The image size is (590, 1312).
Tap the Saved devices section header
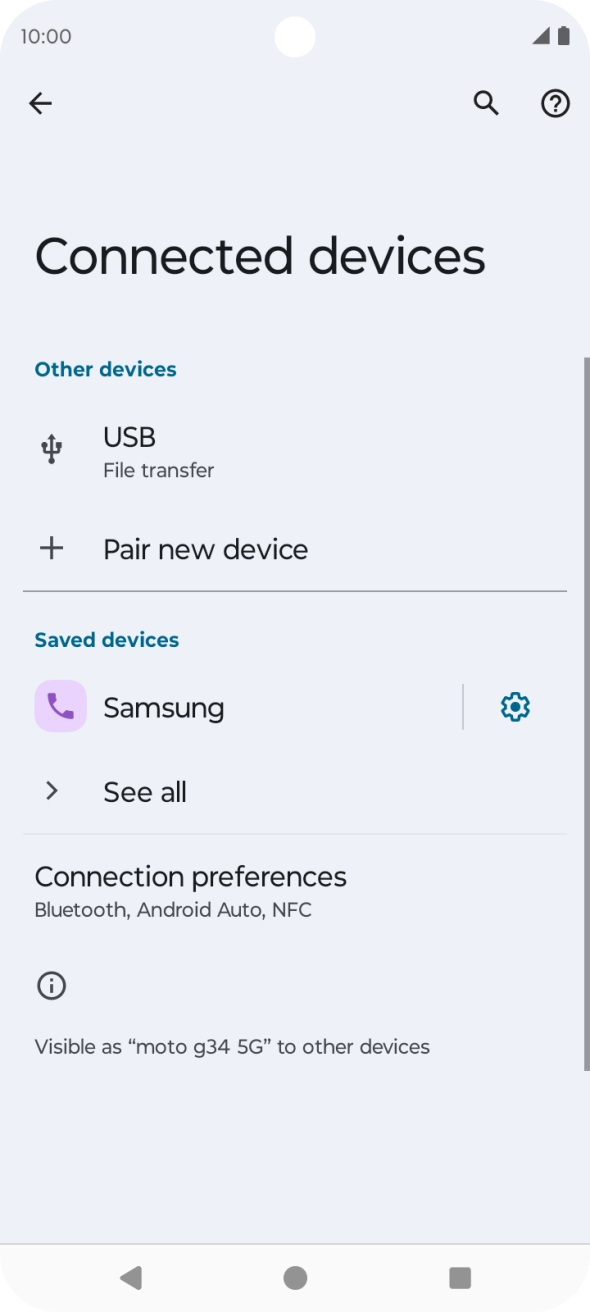106,639
